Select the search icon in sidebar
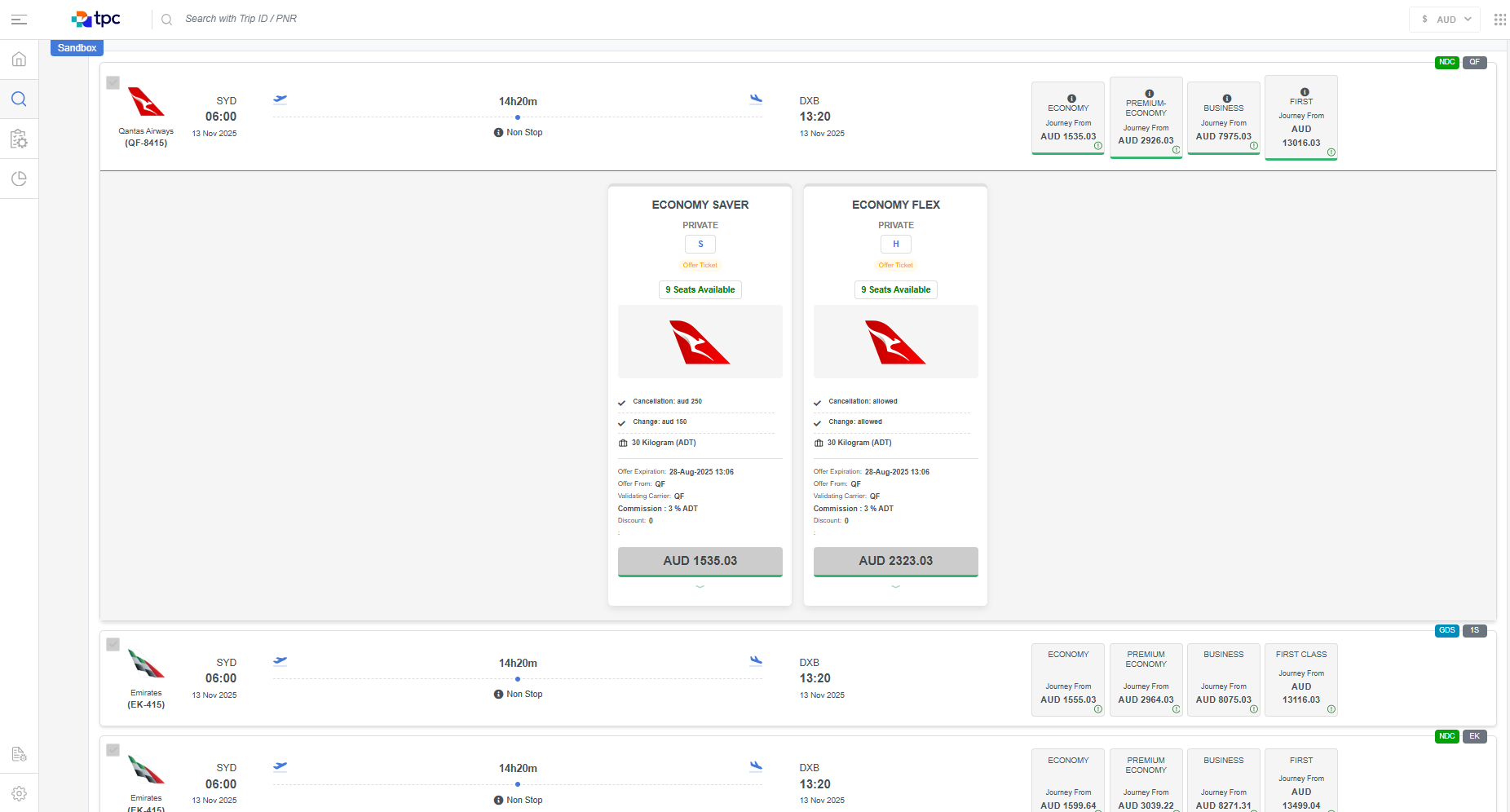1510x812 pixels. (x=19, y=99)
